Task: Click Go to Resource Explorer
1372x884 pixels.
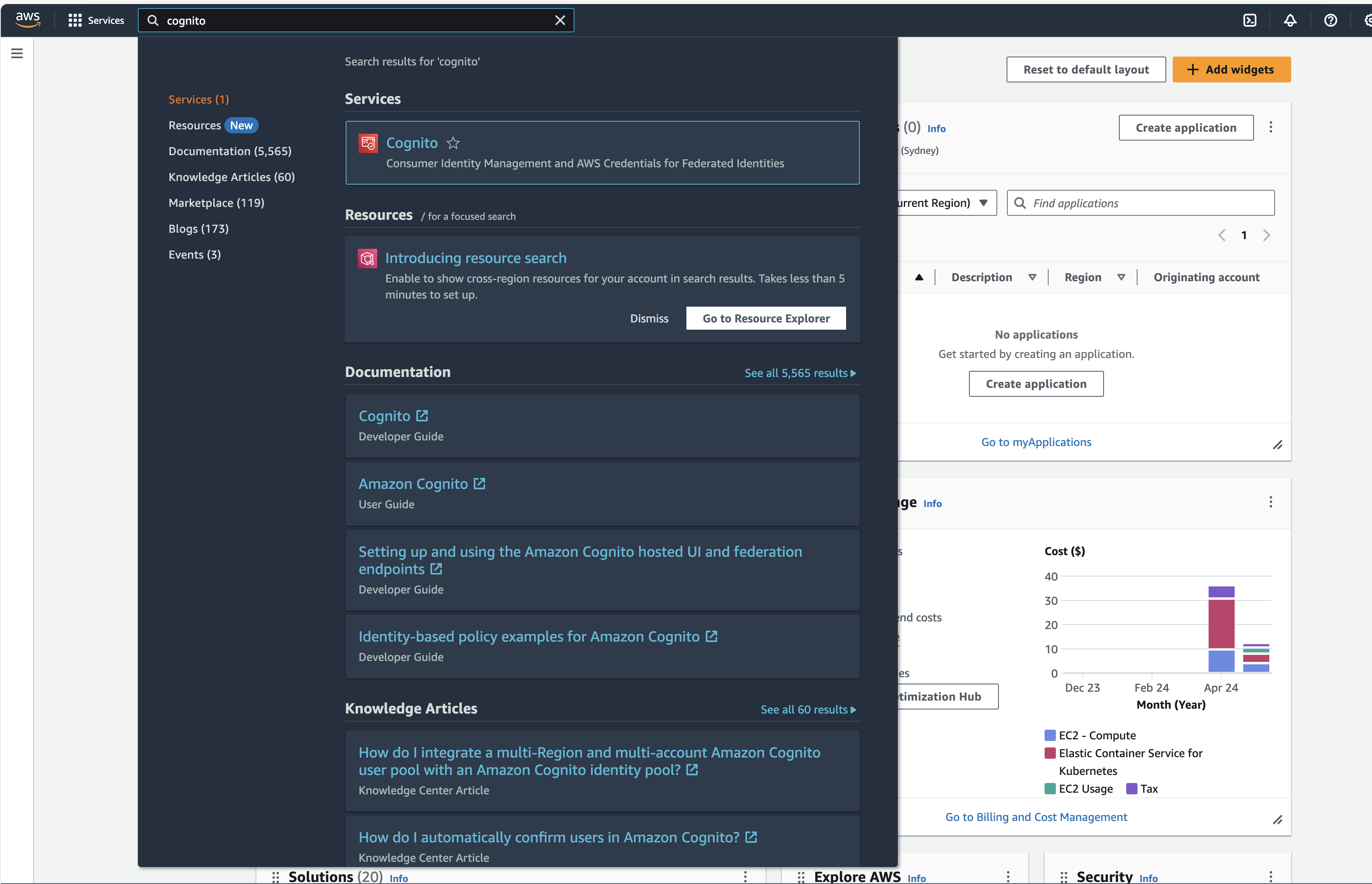Action: tap(766, 318)
